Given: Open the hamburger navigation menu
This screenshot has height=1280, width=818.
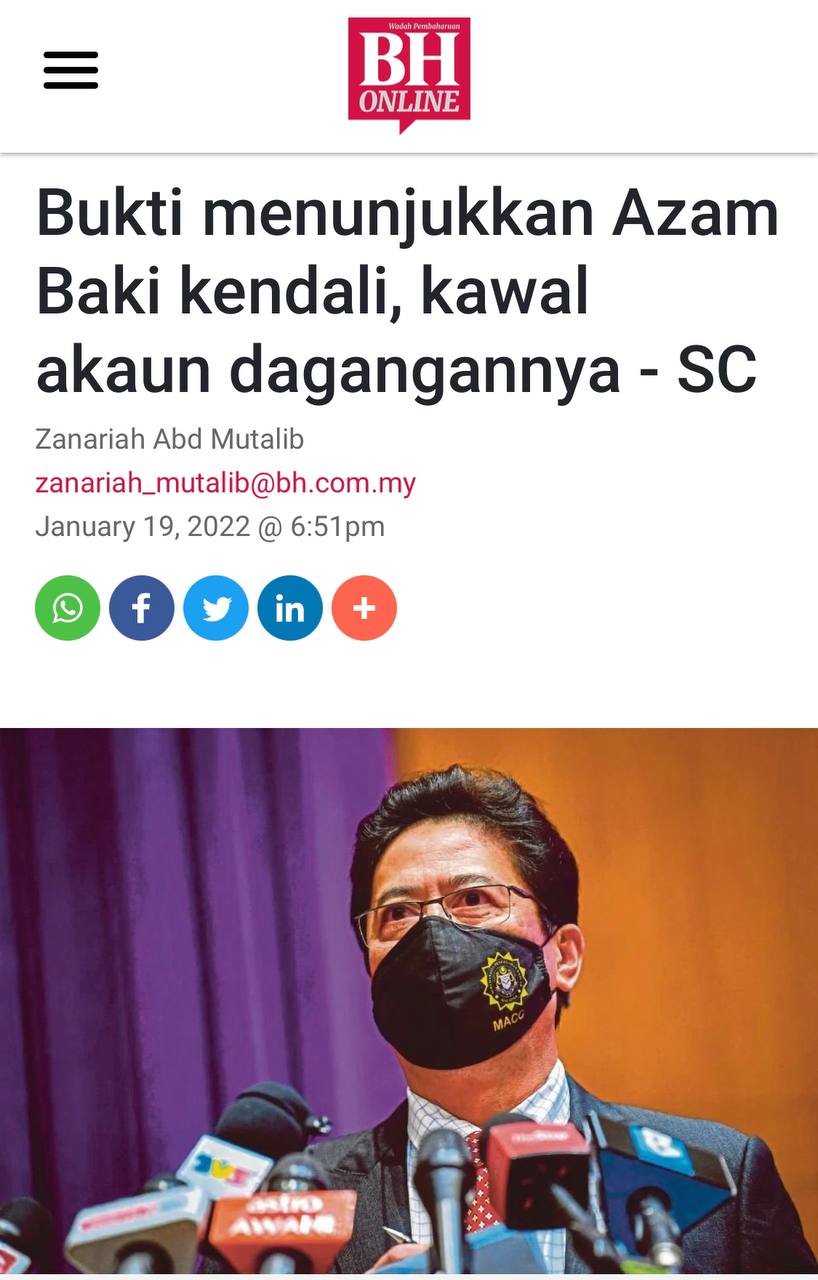Looking at the screenshot, I should pyautogui.click(x=71, y=71).
